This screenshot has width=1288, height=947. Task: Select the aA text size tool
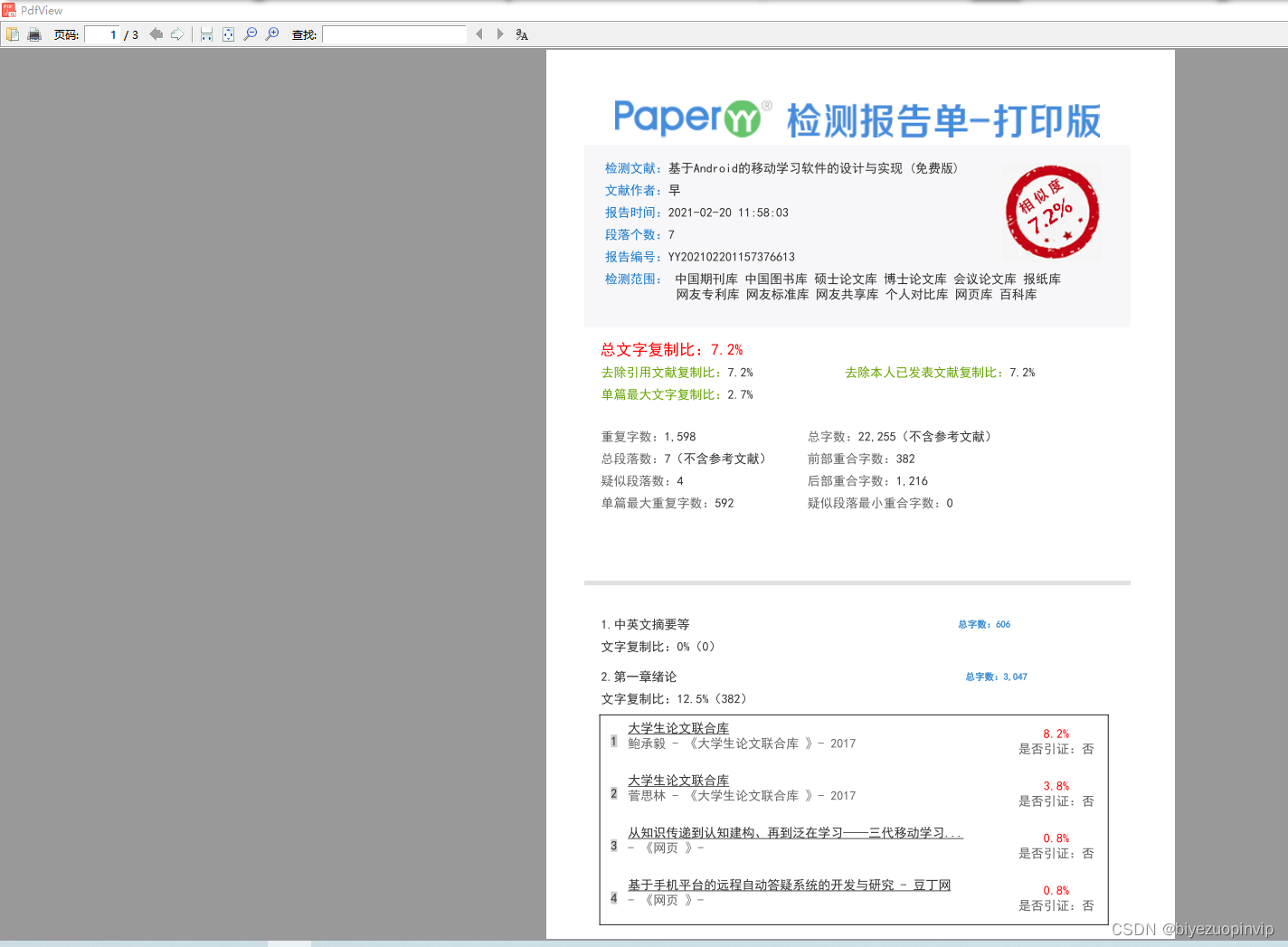point(520,33)
